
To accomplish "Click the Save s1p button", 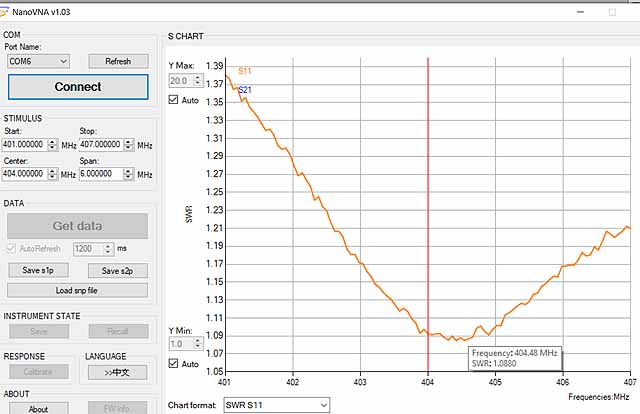I will [38, 270].
